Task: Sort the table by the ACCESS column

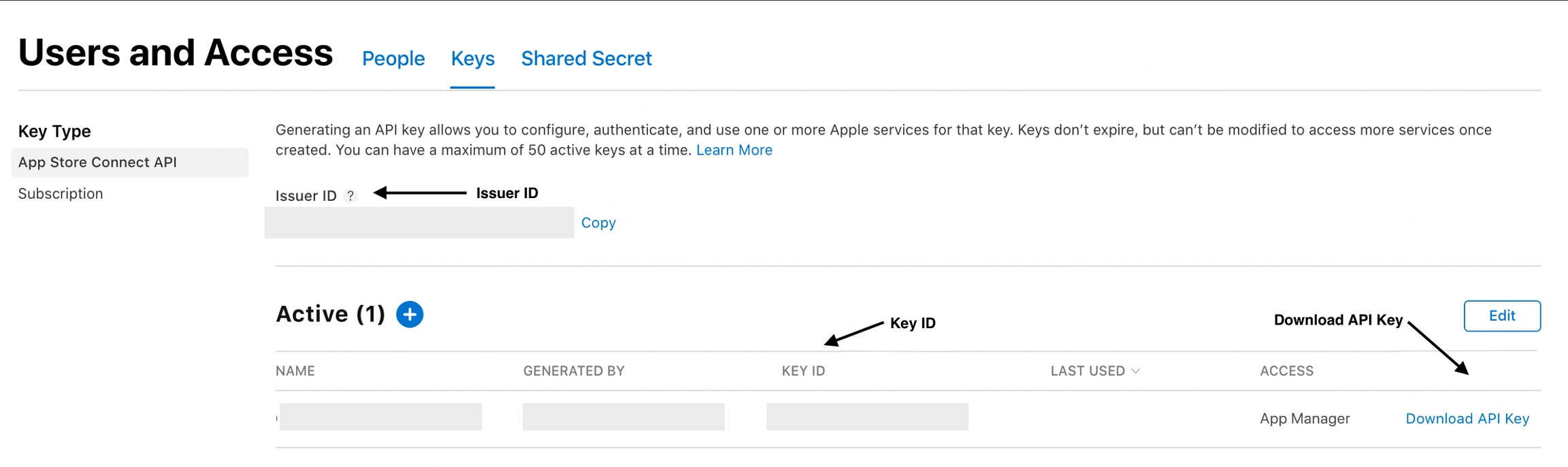Action: pos(1286,371)
